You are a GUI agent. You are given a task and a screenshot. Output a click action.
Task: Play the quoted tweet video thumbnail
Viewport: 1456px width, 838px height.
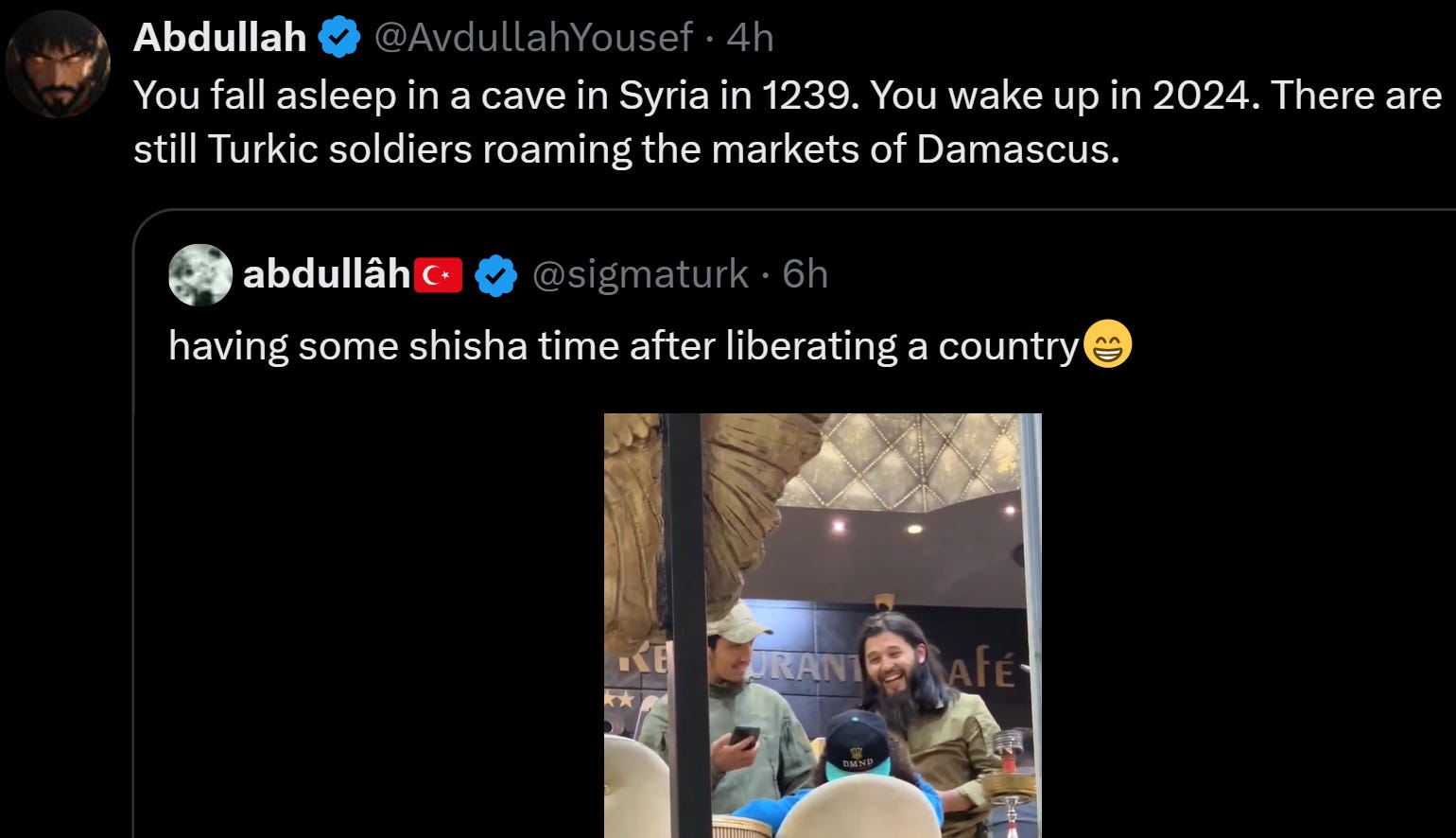pyautogui.click(x=823, y=625)
